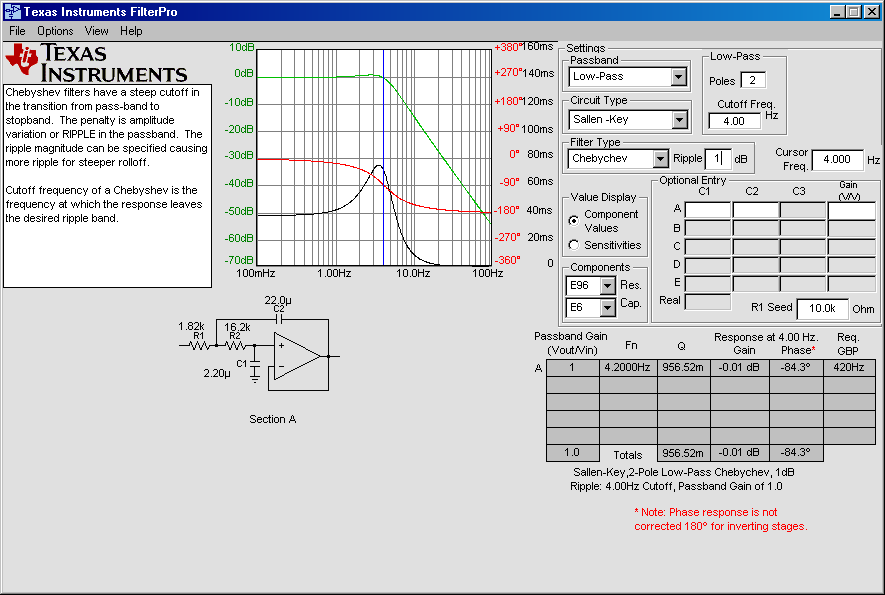The height and width of the screenshot is (595, 885).
Task: Click the R1 Seed input field
Action: pos(822,308)
